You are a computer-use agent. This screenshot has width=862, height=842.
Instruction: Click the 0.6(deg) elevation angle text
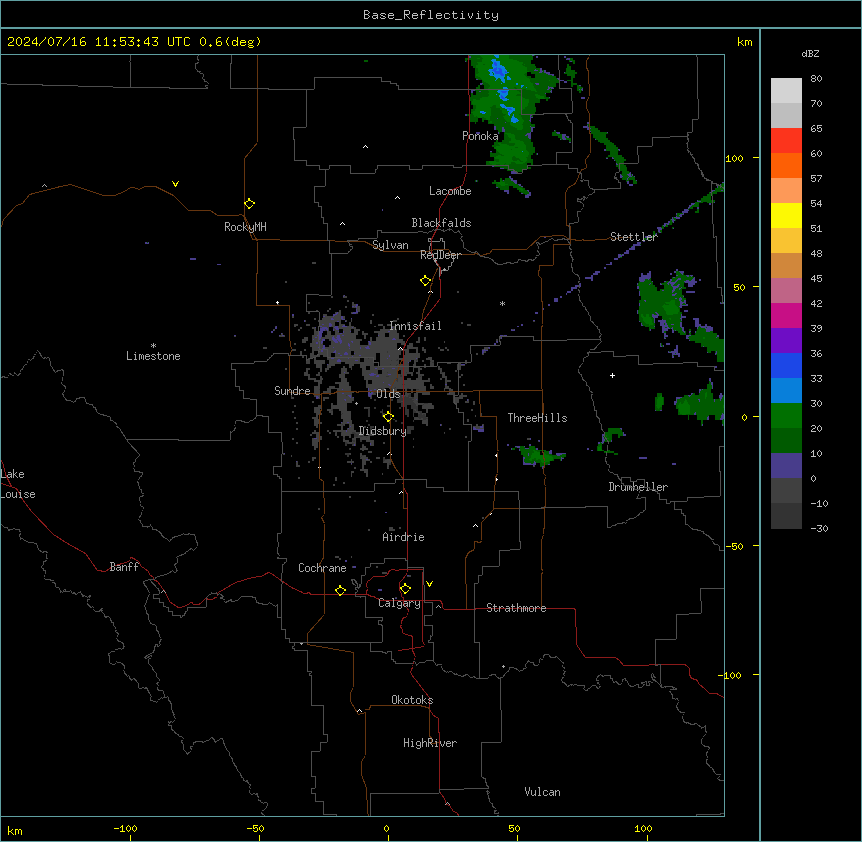coord(230,42)
